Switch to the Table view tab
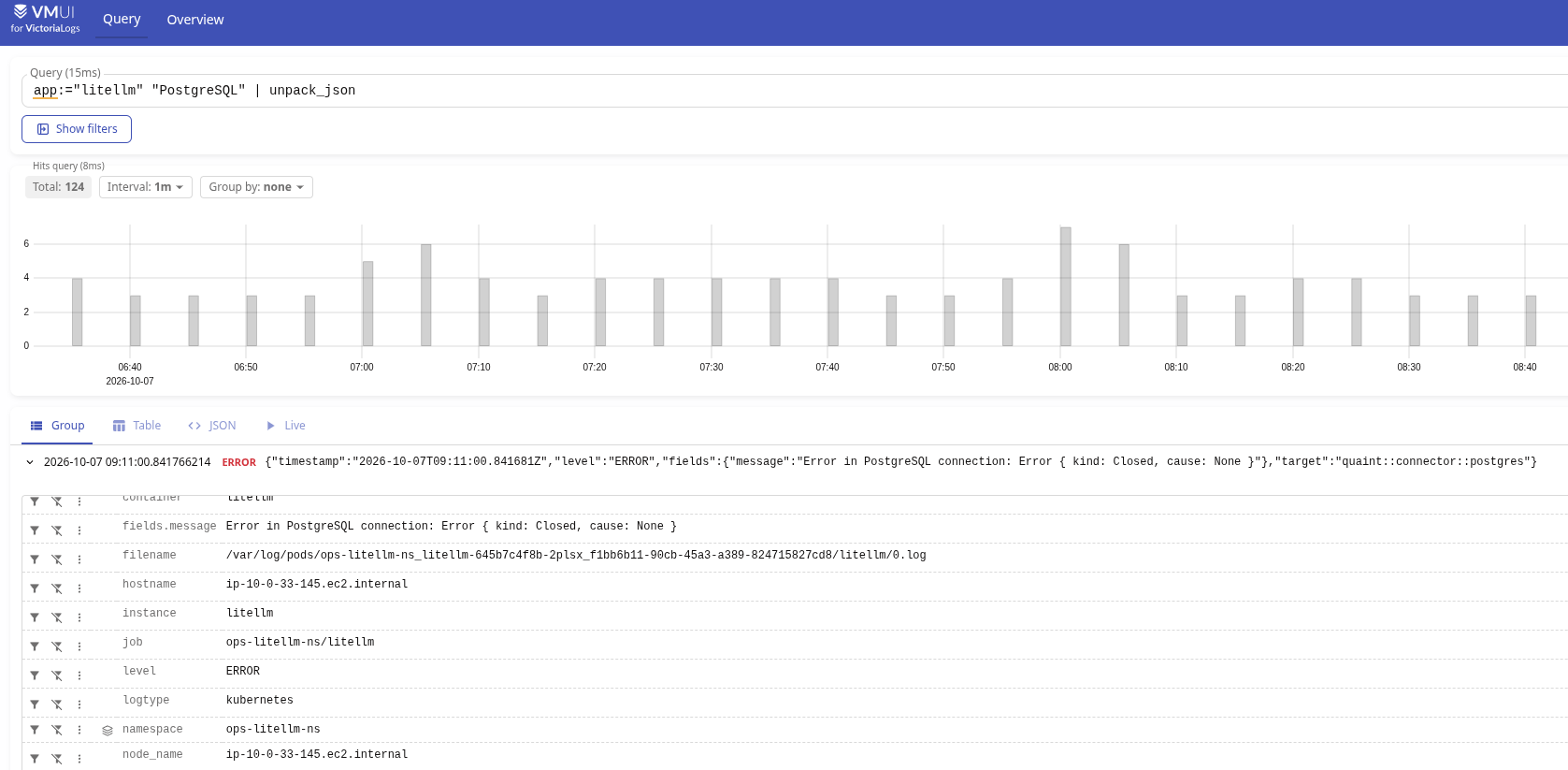This screenshot has height=770, width=1568. 137,426
